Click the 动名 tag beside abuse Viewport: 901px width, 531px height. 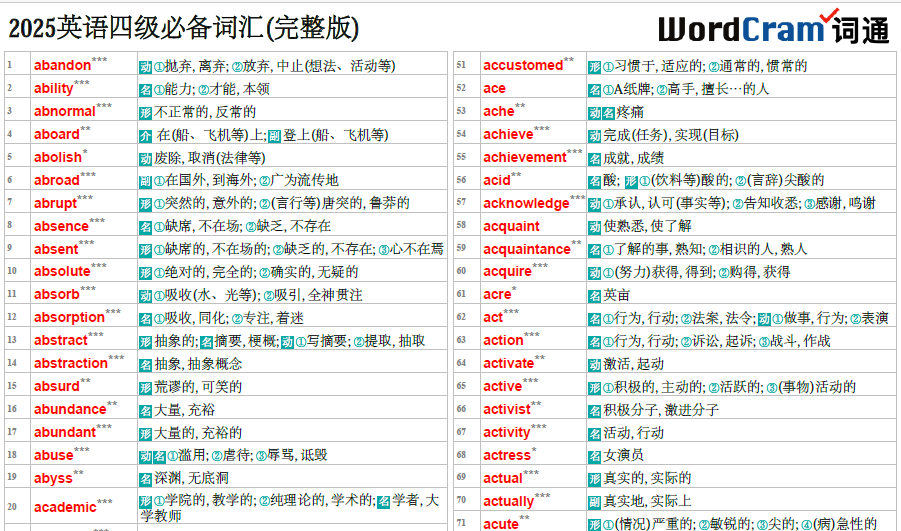point(152,455)
